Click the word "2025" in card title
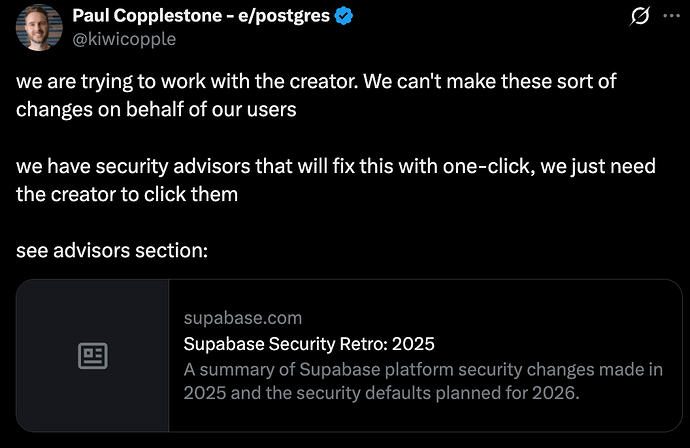Viewport: 690px width, 448px height. (x=414, y=345)
